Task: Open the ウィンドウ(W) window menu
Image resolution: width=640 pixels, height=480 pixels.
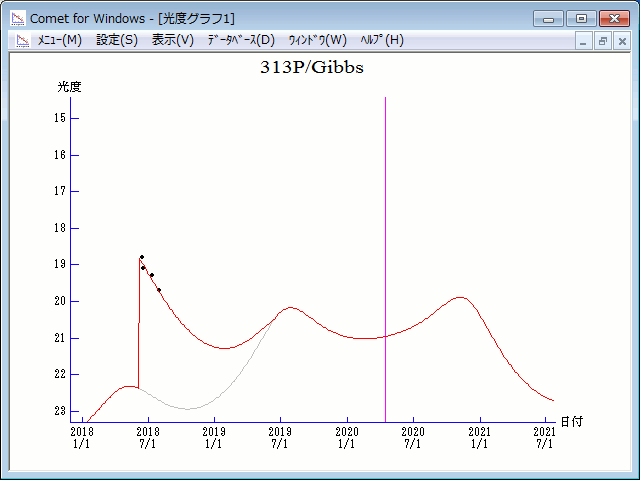Action: point(317,40)
